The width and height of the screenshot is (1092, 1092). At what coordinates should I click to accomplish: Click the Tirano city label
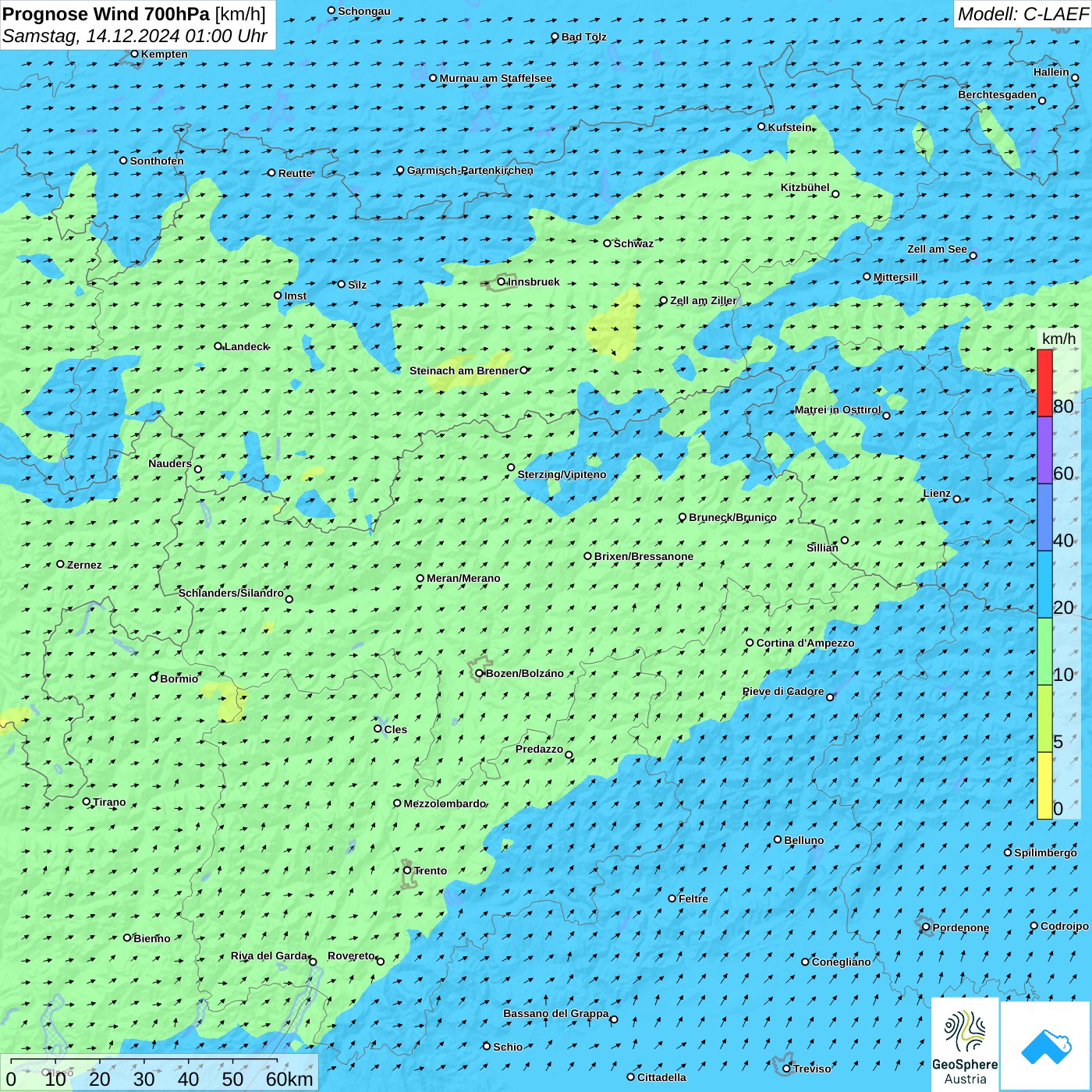pos(109,802)
